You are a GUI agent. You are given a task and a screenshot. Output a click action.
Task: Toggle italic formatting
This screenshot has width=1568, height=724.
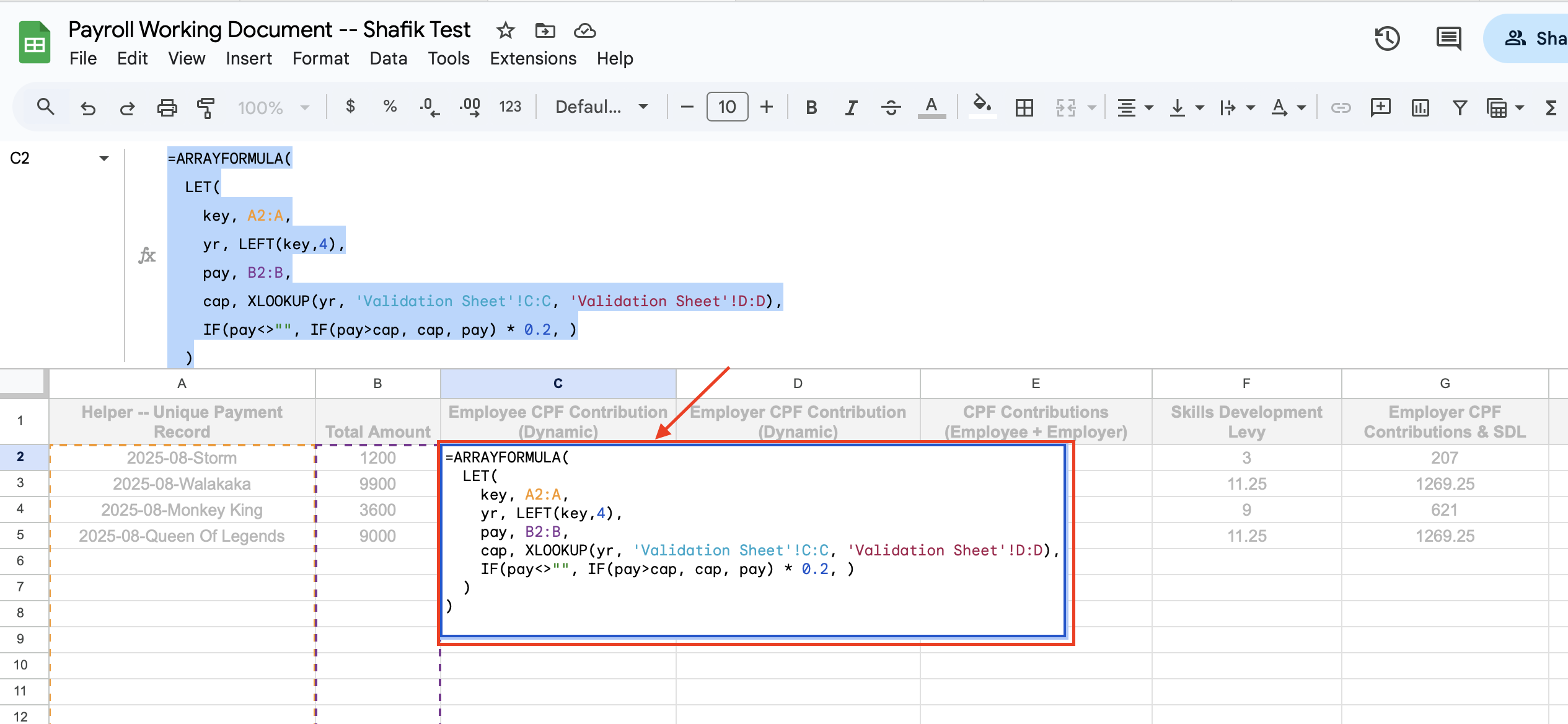[852, 108]
